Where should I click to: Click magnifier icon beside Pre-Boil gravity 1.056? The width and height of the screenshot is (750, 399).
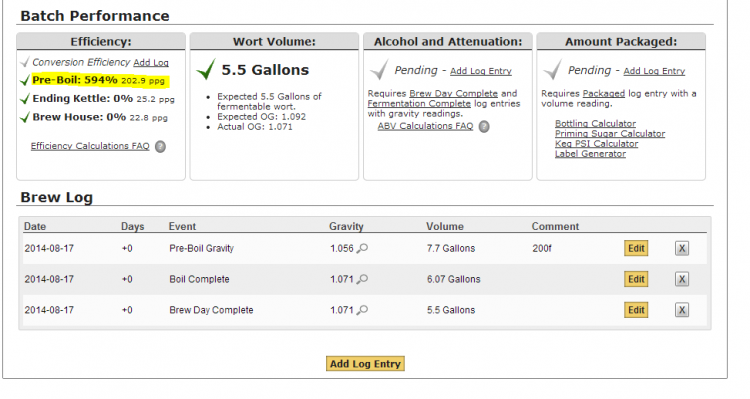pyautogui.click(x=363, y=248)
